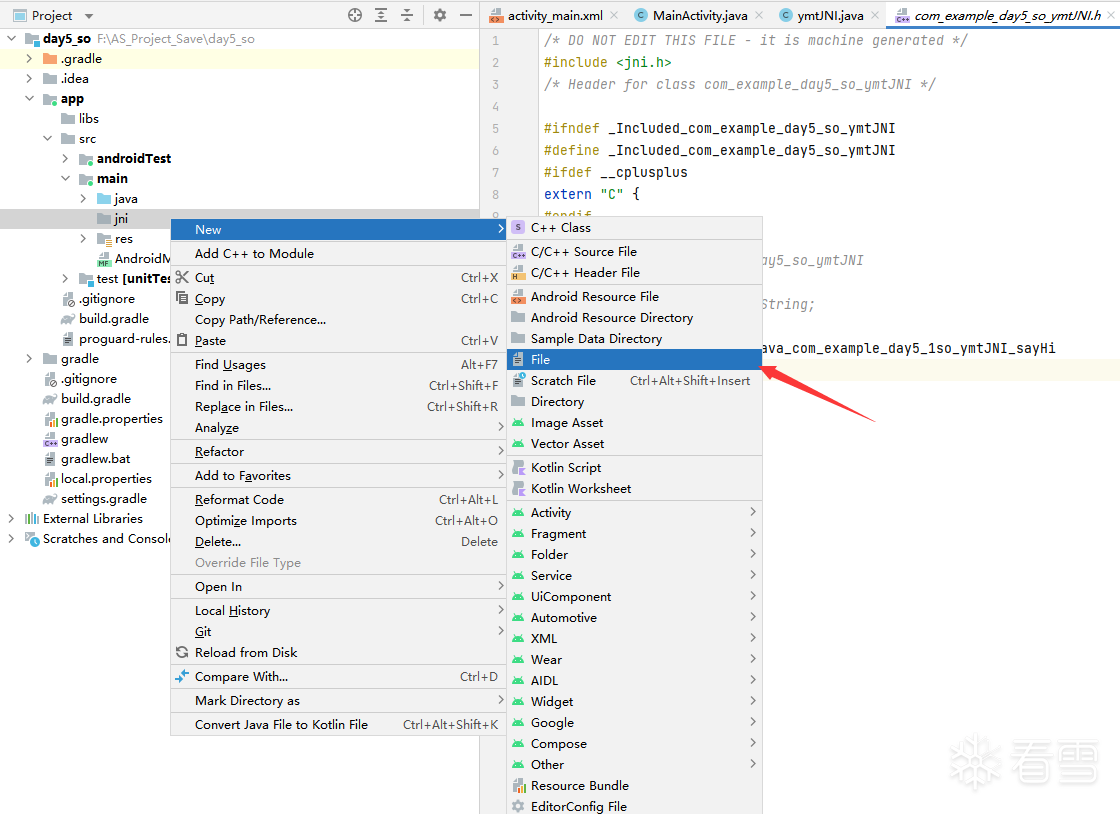The image size is (1120, 814).
Task: Click the #include <jni.h> code line
Action: (607, 62)
